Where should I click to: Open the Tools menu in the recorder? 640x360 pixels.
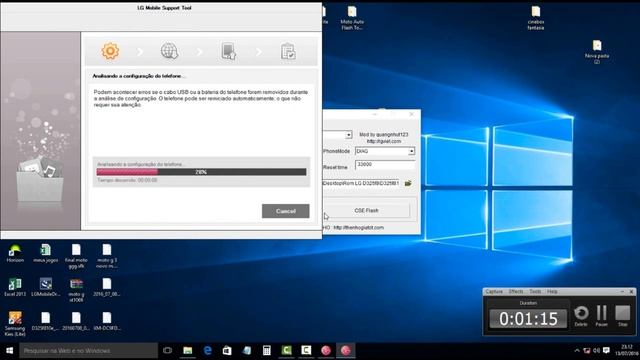click(x=535, y=291)
